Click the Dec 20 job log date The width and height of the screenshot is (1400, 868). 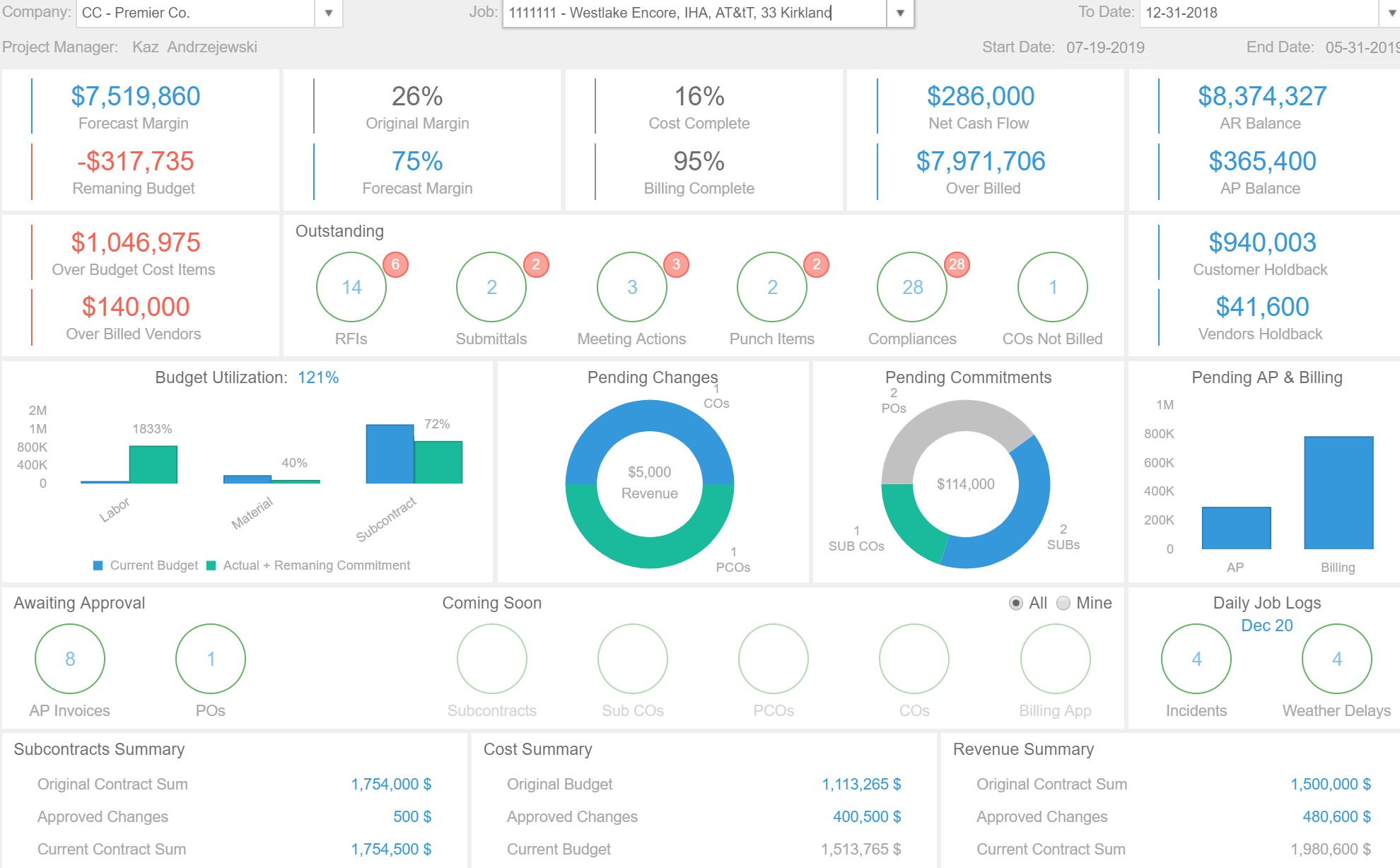[1267, 626]
